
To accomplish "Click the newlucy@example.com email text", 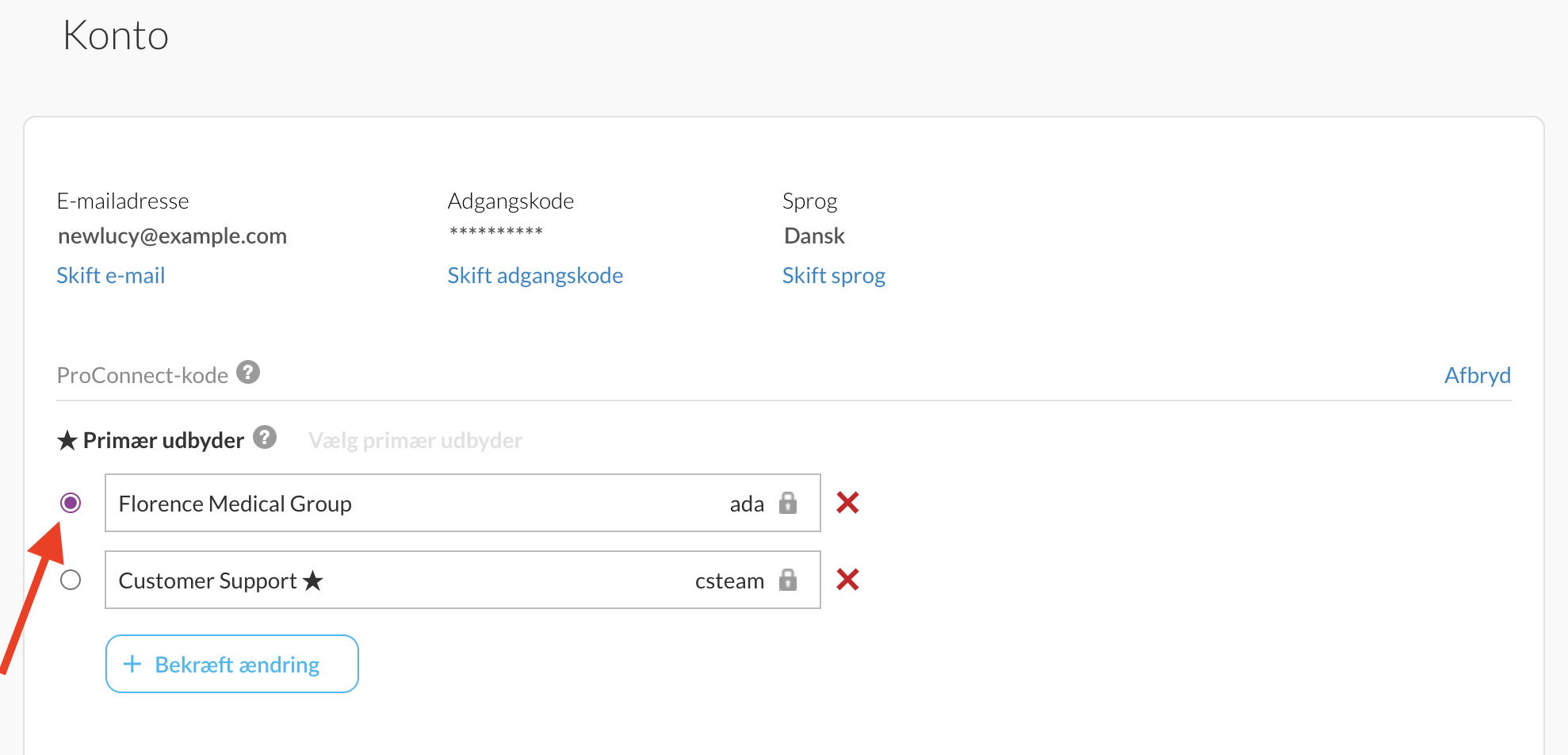I will pyautogui.click(x=172, y=236).
